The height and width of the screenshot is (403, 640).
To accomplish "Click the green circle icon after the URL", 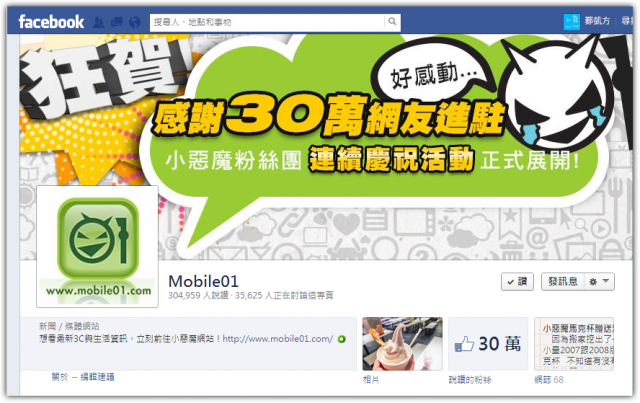I will pos(342,339).
